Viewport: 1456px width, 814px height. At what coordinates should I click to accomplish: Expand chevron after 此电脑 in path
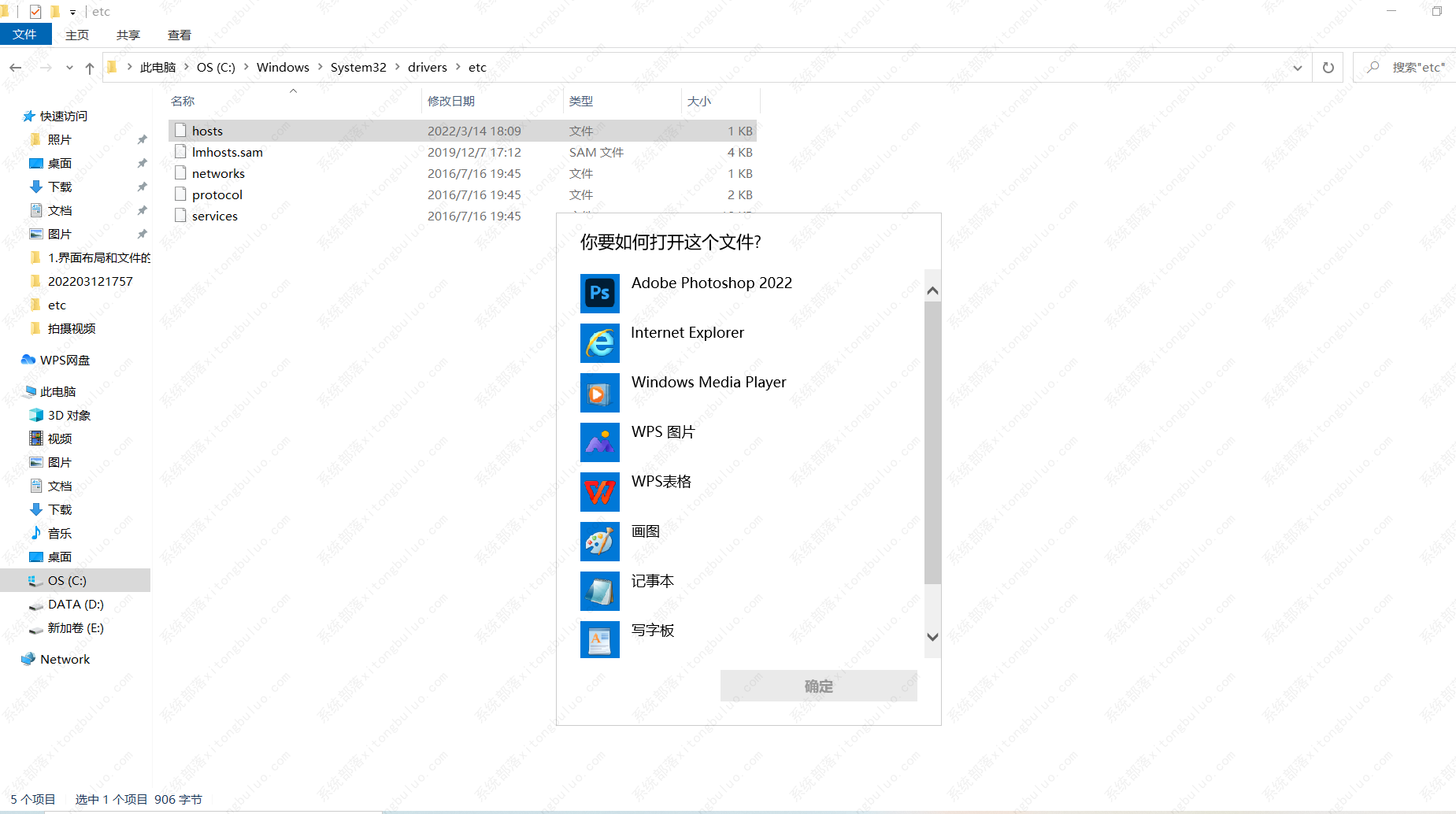(187, 67)
